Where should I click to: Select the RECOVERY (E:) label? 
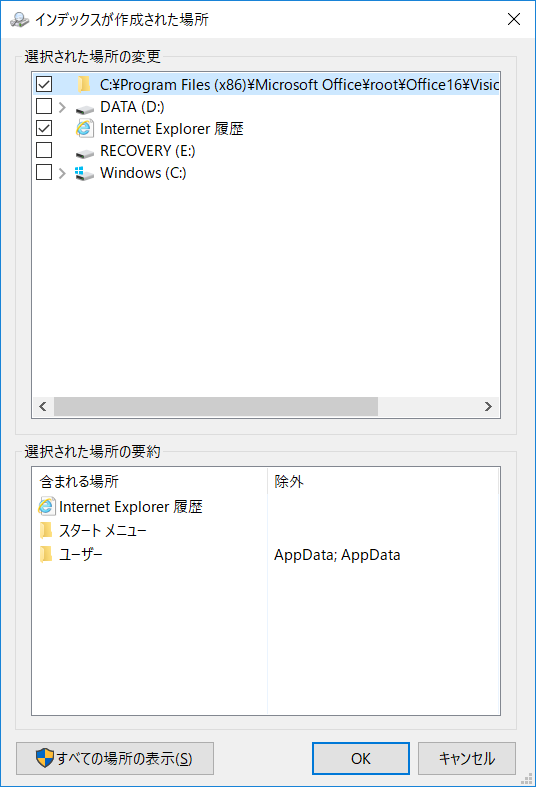pyautogui.click(x=148, y=151)
